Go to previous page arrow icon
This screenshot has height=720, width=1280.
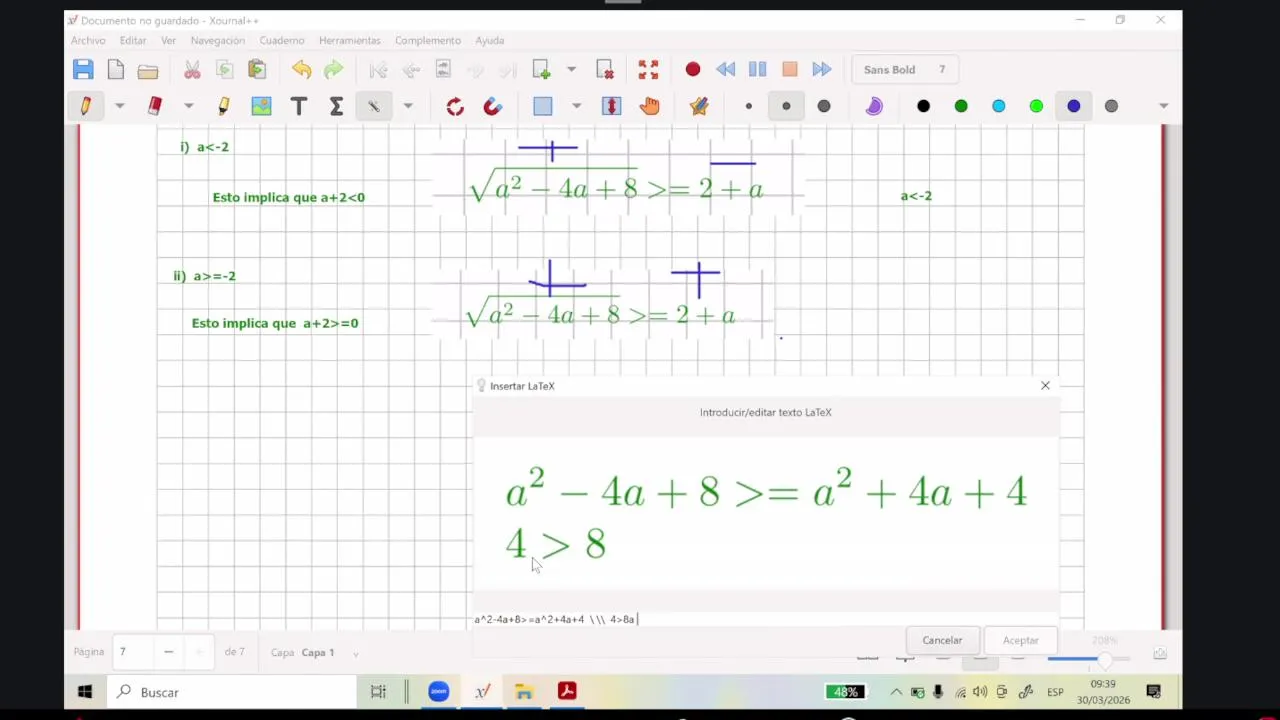tap(411, 70)
